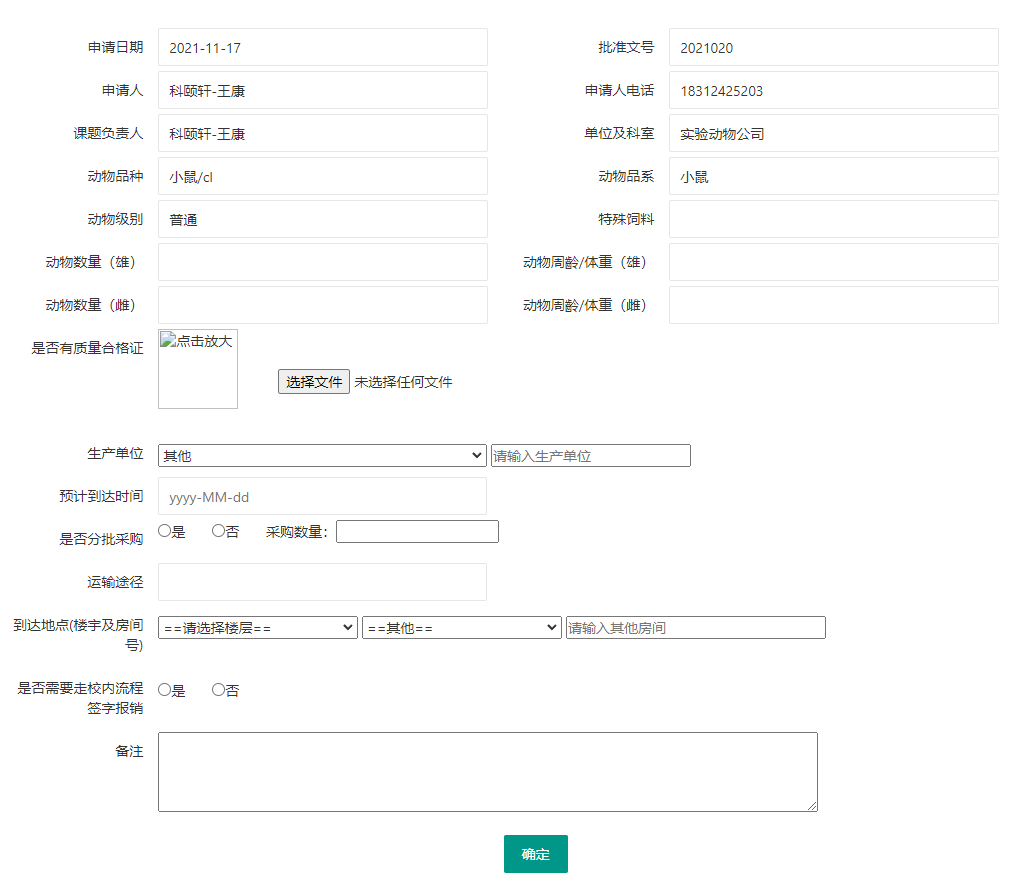Viewport: 1035px width, 887px height.
Task: Click inside the 备注 textarea
Action: (487, 771)
